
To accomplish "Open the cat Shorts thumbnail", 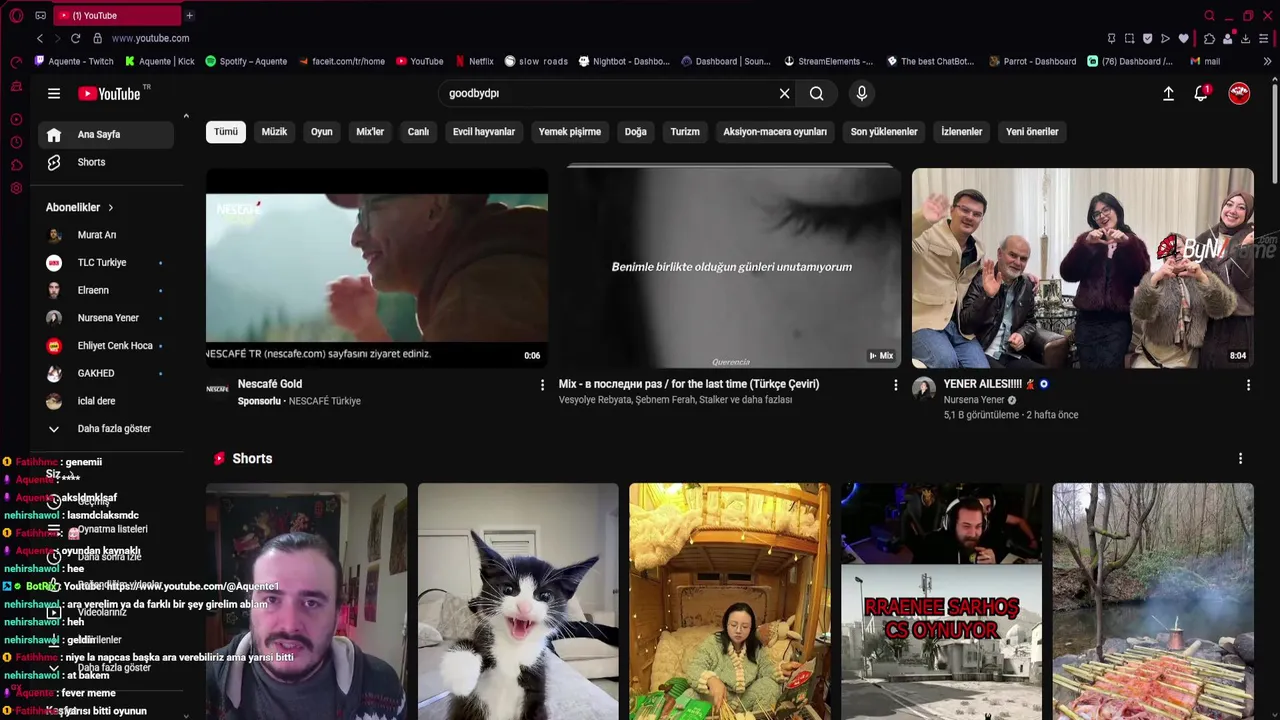I will [518, 601].
